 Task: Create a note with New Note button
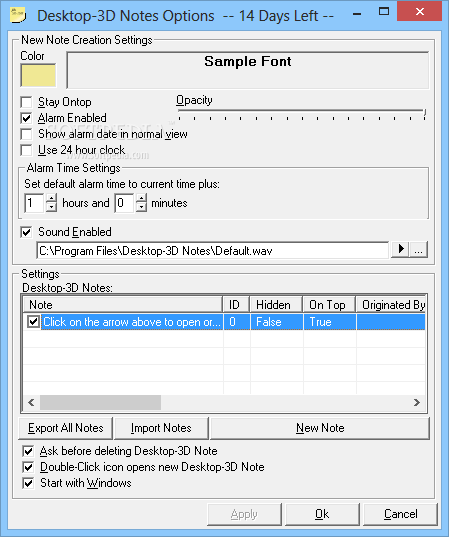(320, 428)
